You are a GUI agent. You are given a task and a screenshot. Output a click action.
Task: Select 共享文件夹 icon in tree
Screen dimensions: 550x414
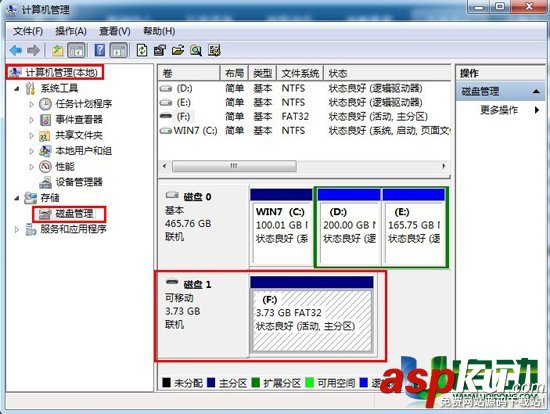[45, 135]
